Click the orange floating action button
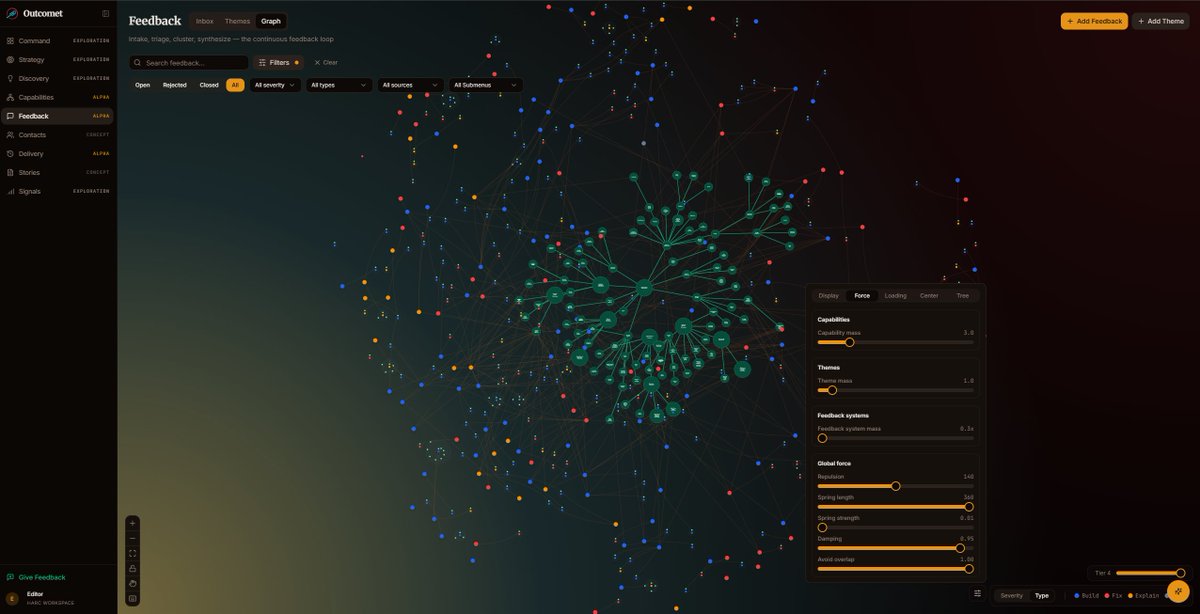Screen dimensions: 1200x614 click(x=1178, y=591)
